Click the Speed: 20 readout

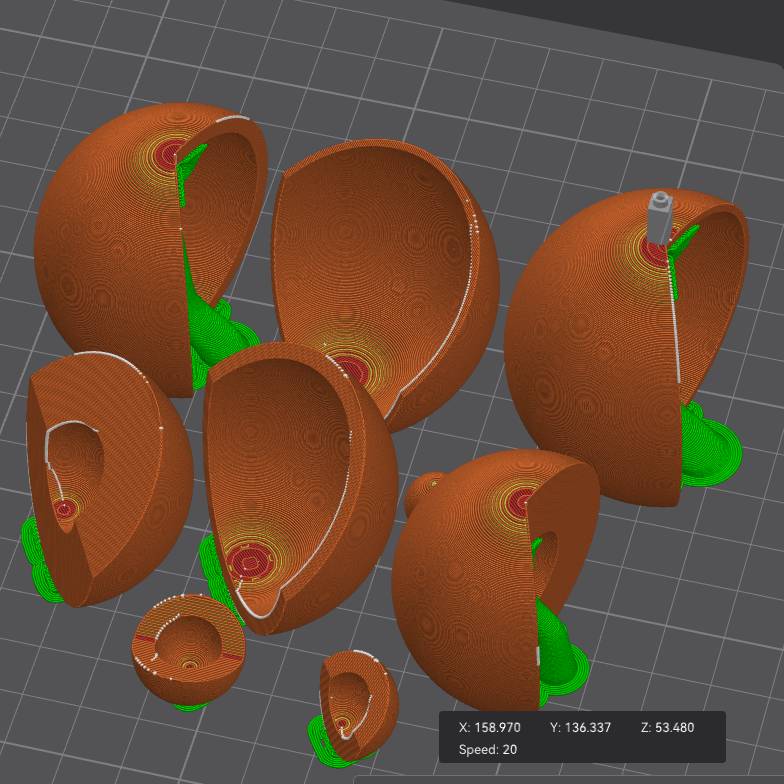488,750
